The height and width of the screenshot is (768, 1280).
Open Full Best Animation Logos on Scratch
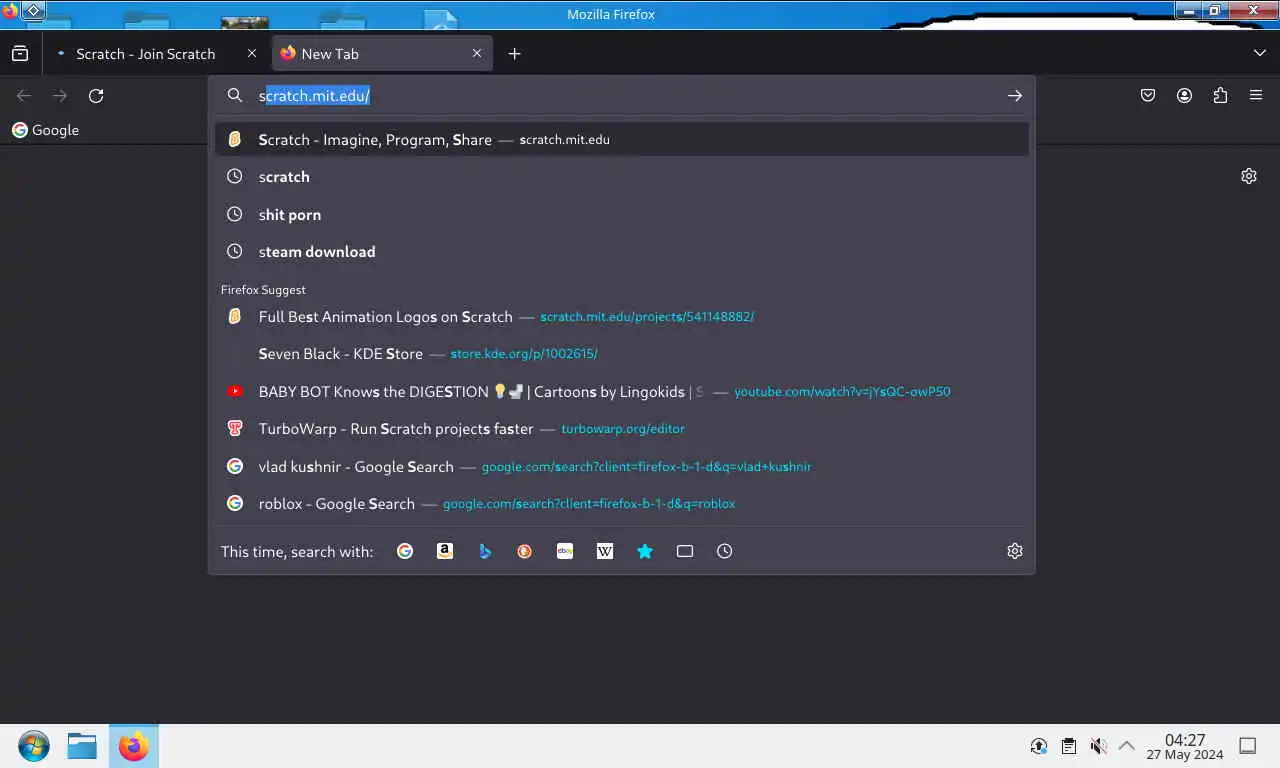(x=622, y=317)
